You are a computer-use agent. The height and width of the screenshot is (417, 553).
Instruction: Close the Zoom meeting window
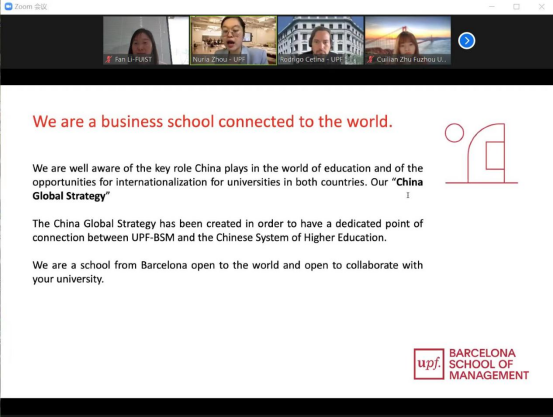pyautogui.click(x=542, y=6)
